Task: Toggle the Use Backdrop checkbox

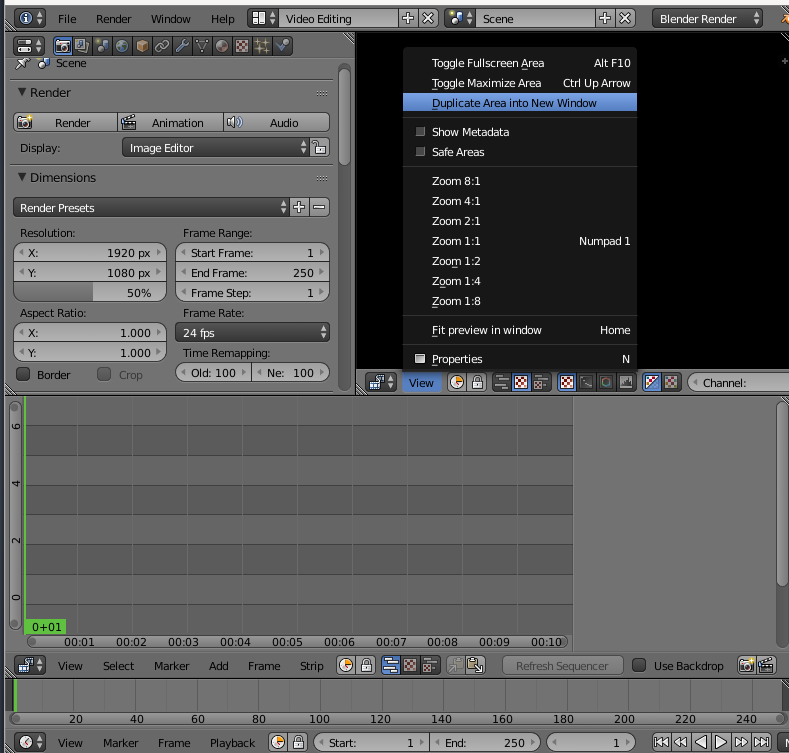Action: 638,666
